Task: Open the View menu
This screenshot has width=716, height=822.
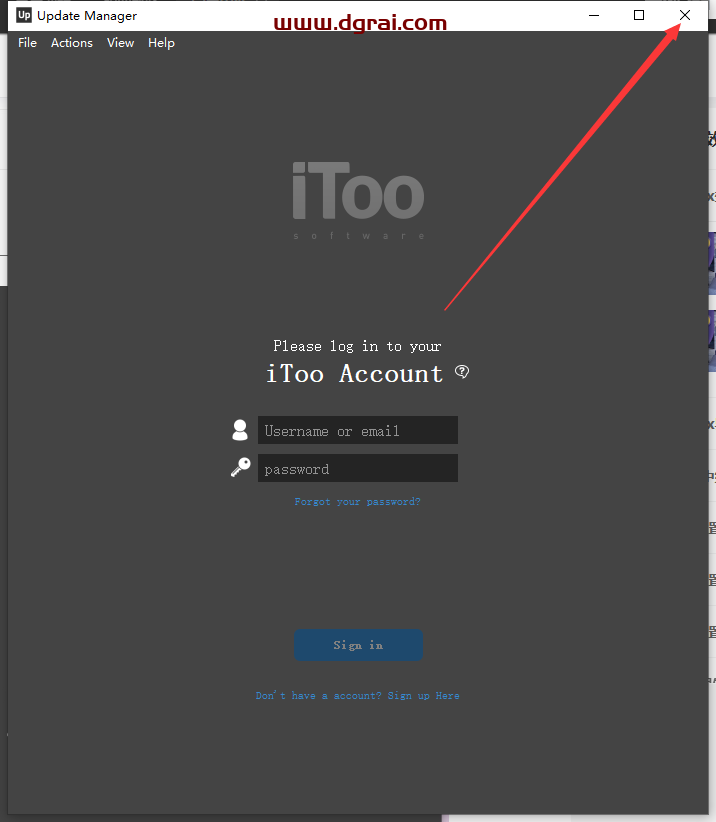Action: coord(121,43)
